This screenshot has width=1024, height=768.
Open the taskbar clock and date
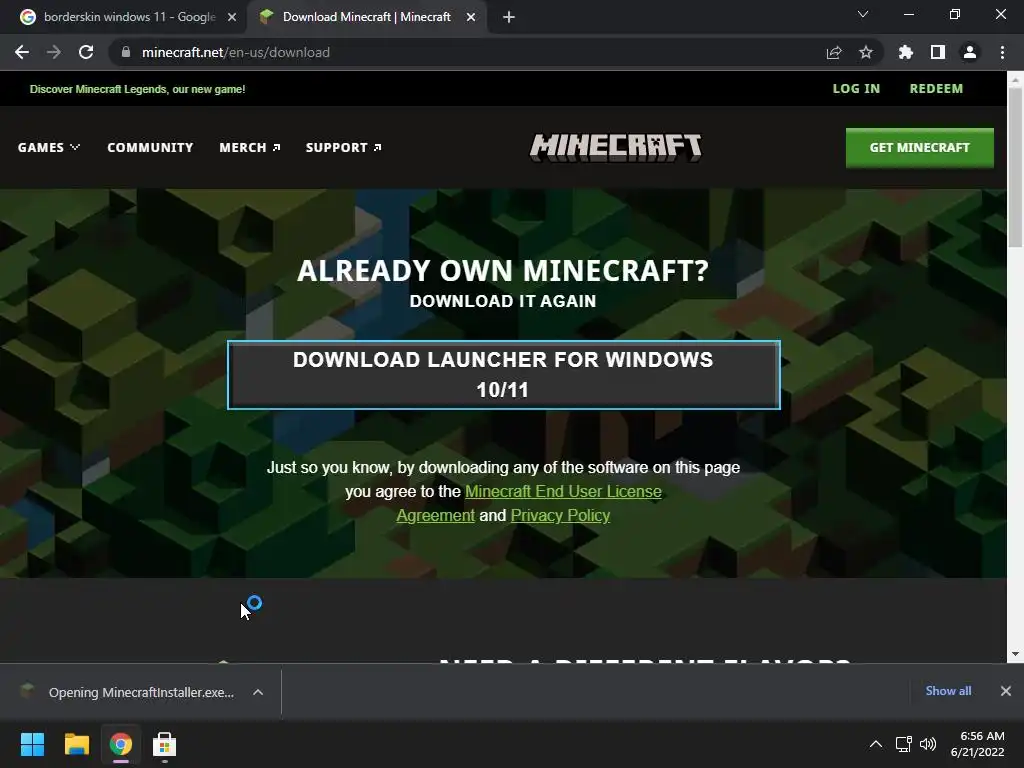tap(978, 744)
